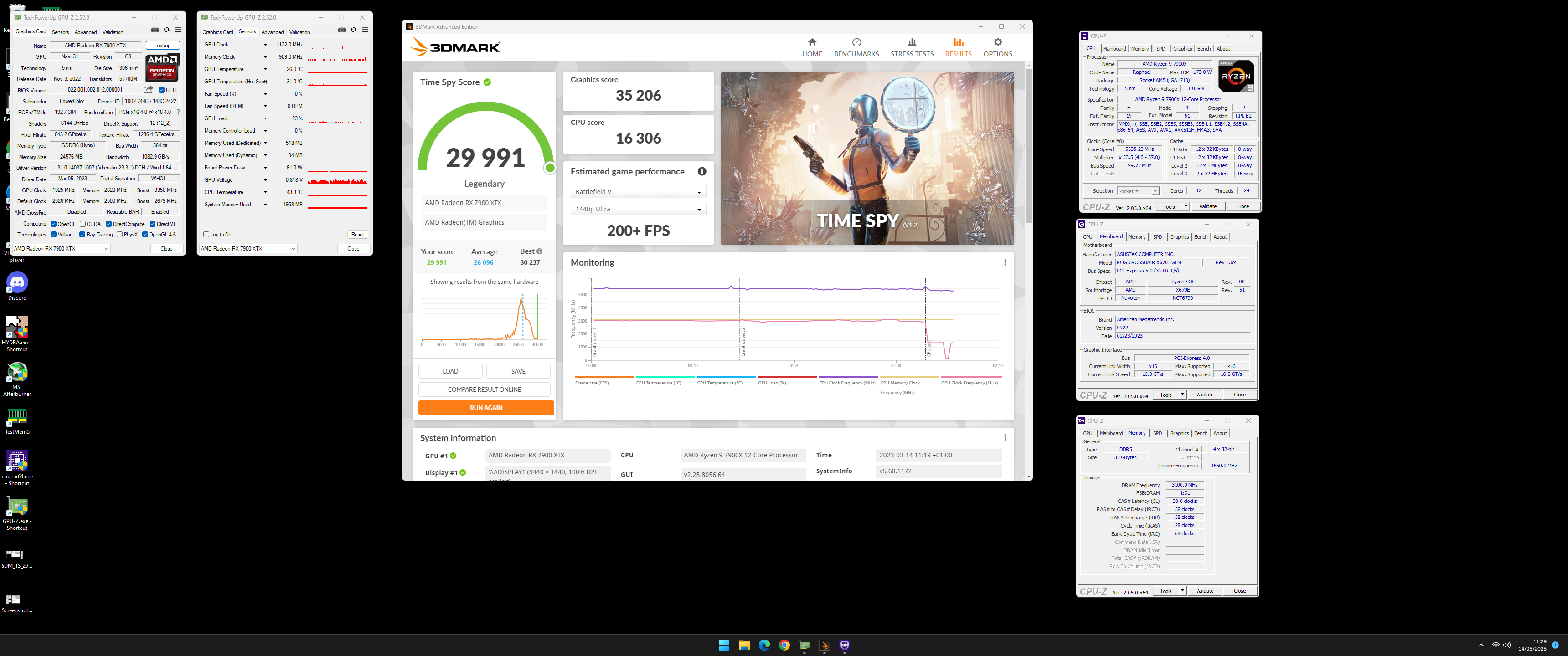The image size is (1568, 656).
Task: Click RUN AGAIN button
Action: tap(486, 408)
